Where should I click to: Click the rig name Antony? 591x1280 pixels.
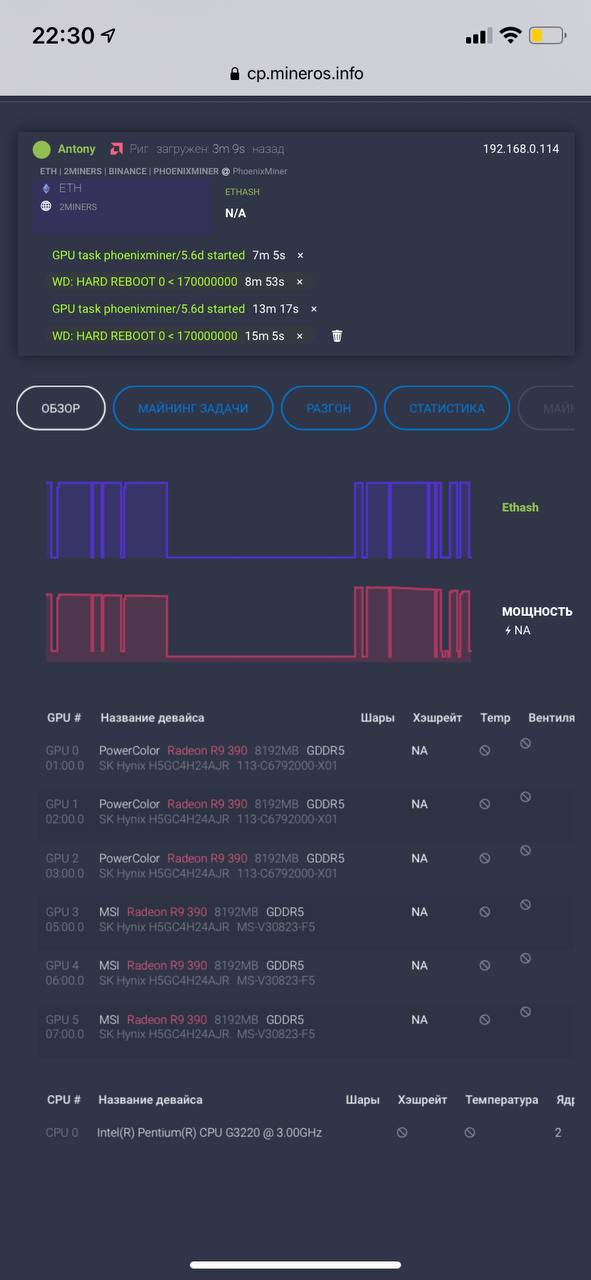pos(77,149)
